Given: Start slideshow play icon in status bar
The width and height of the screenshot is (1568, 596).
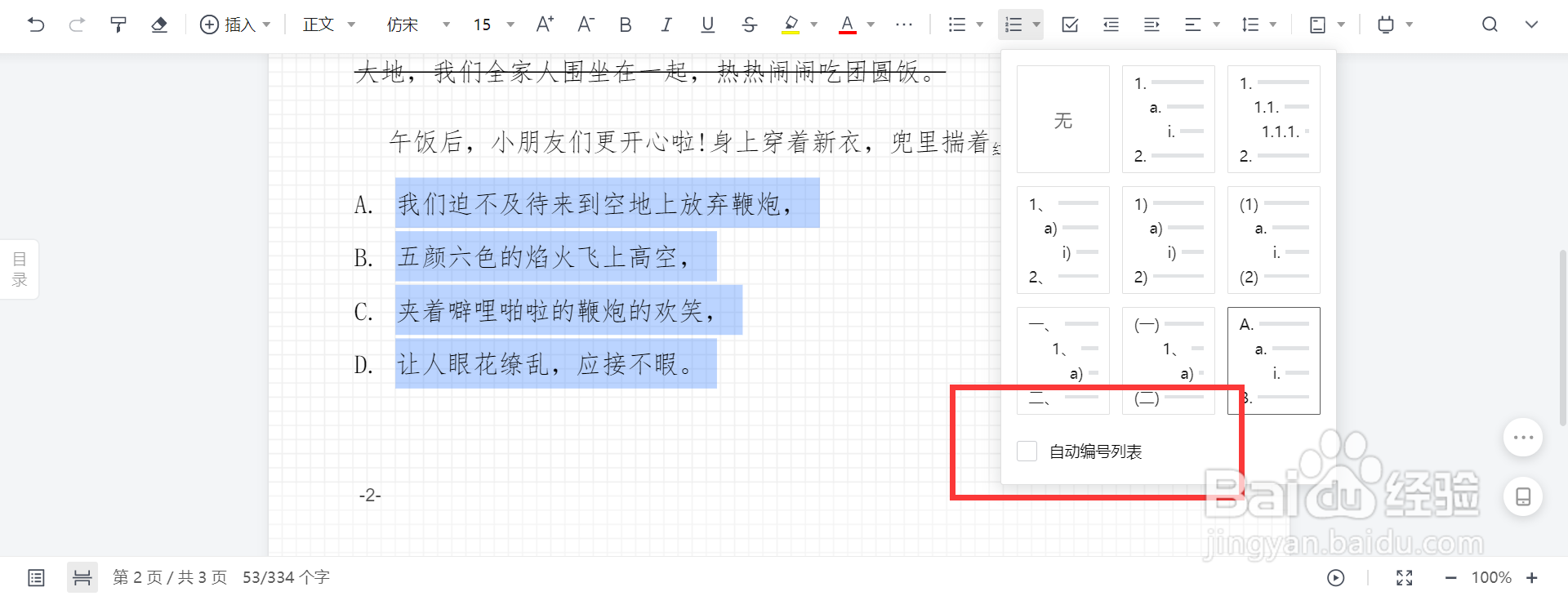Looking at the screenshot, I should [1336, 578].
